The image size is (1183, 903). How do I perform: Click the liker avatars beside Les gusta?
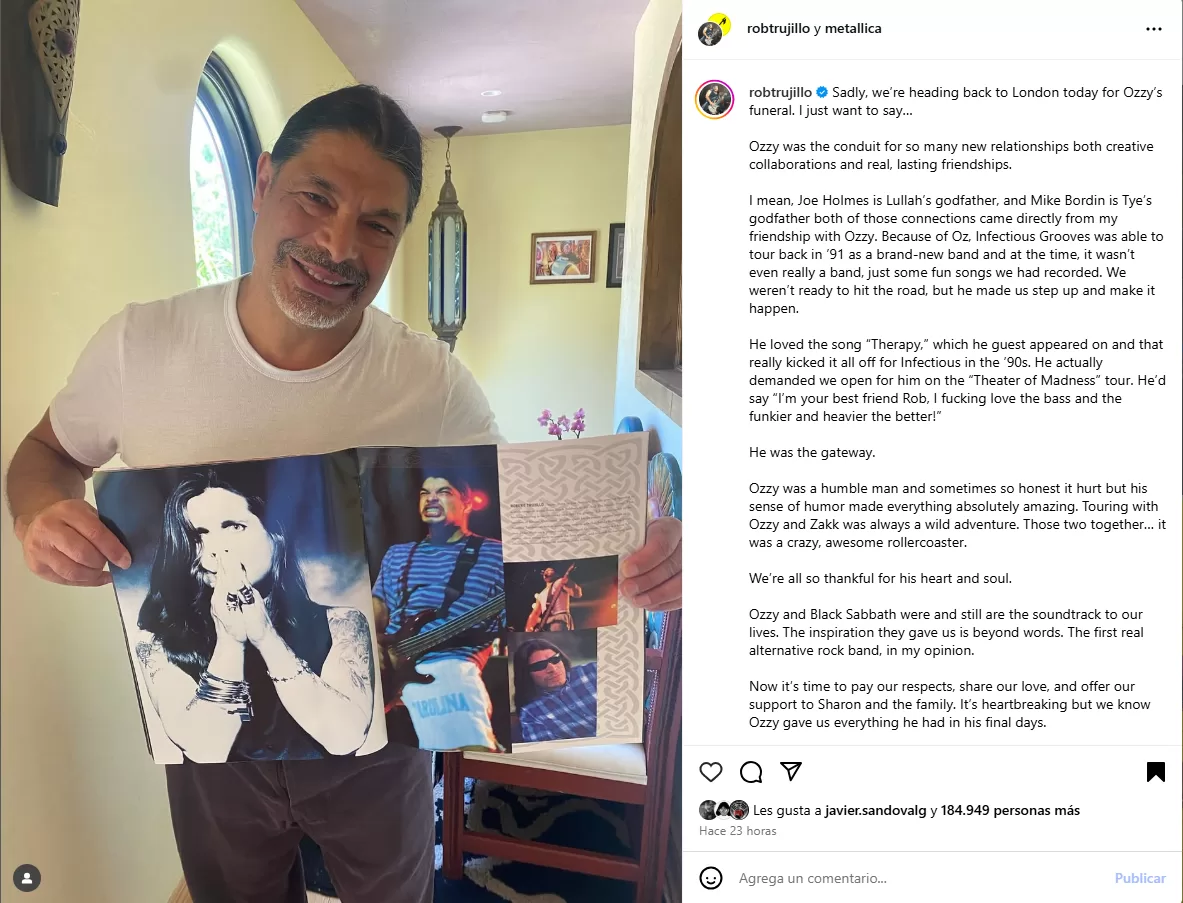pyautogui.click(x=724, y=810)
